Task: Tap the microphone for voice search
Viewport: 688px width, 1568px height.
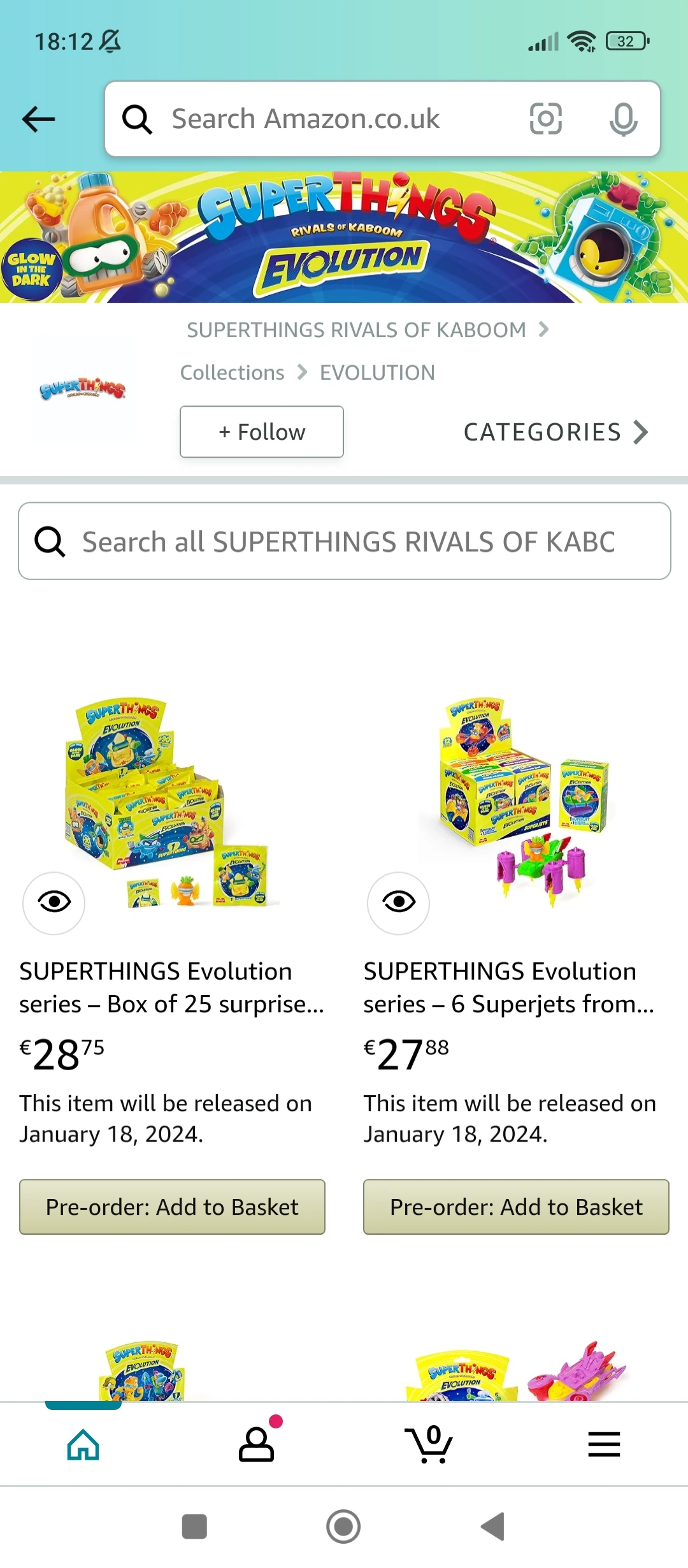Action: [623, 119]
